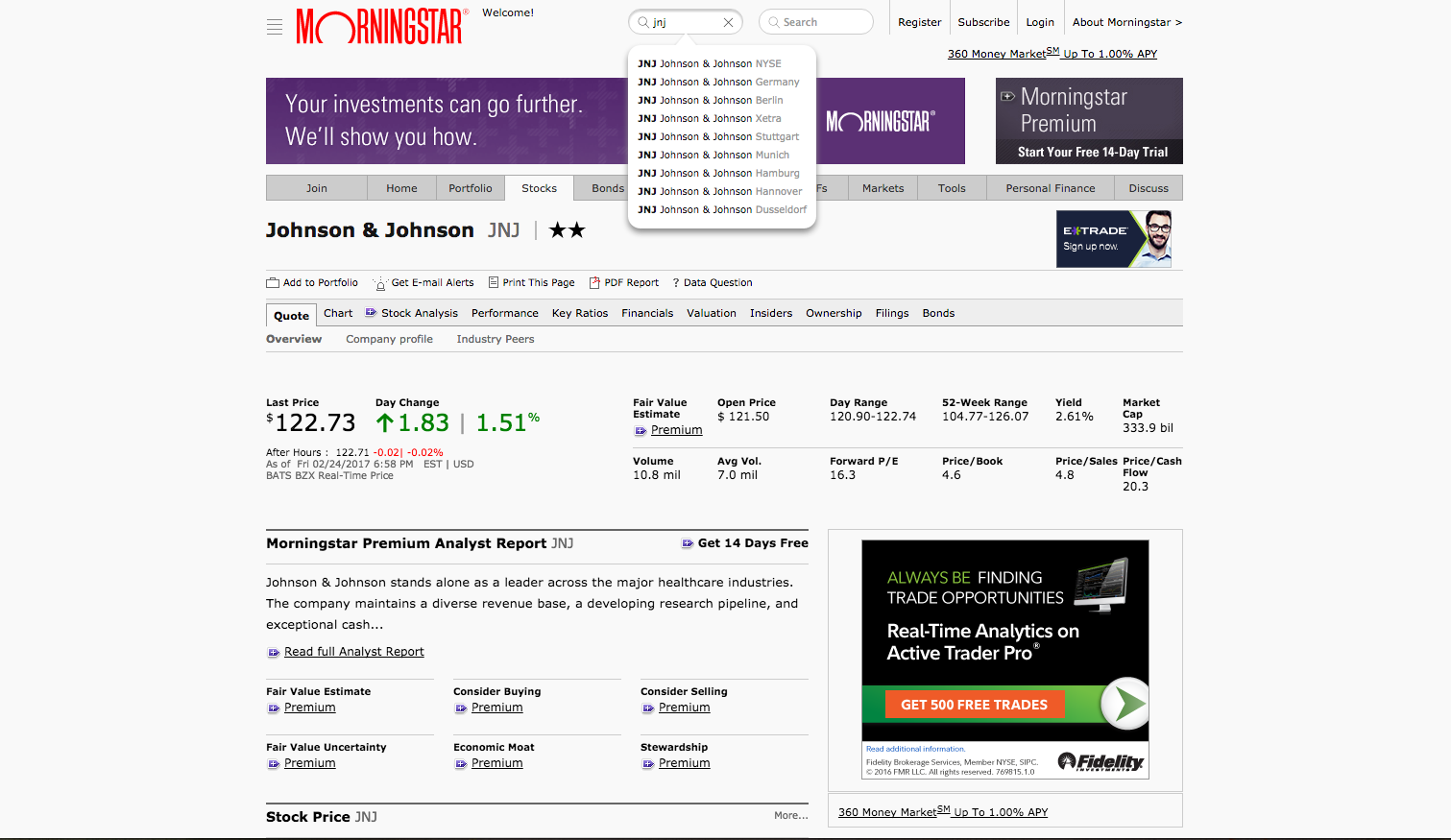Switch to the Chart tab
This screenshot has width=1451, height=840.
click(x=338, y=313)
